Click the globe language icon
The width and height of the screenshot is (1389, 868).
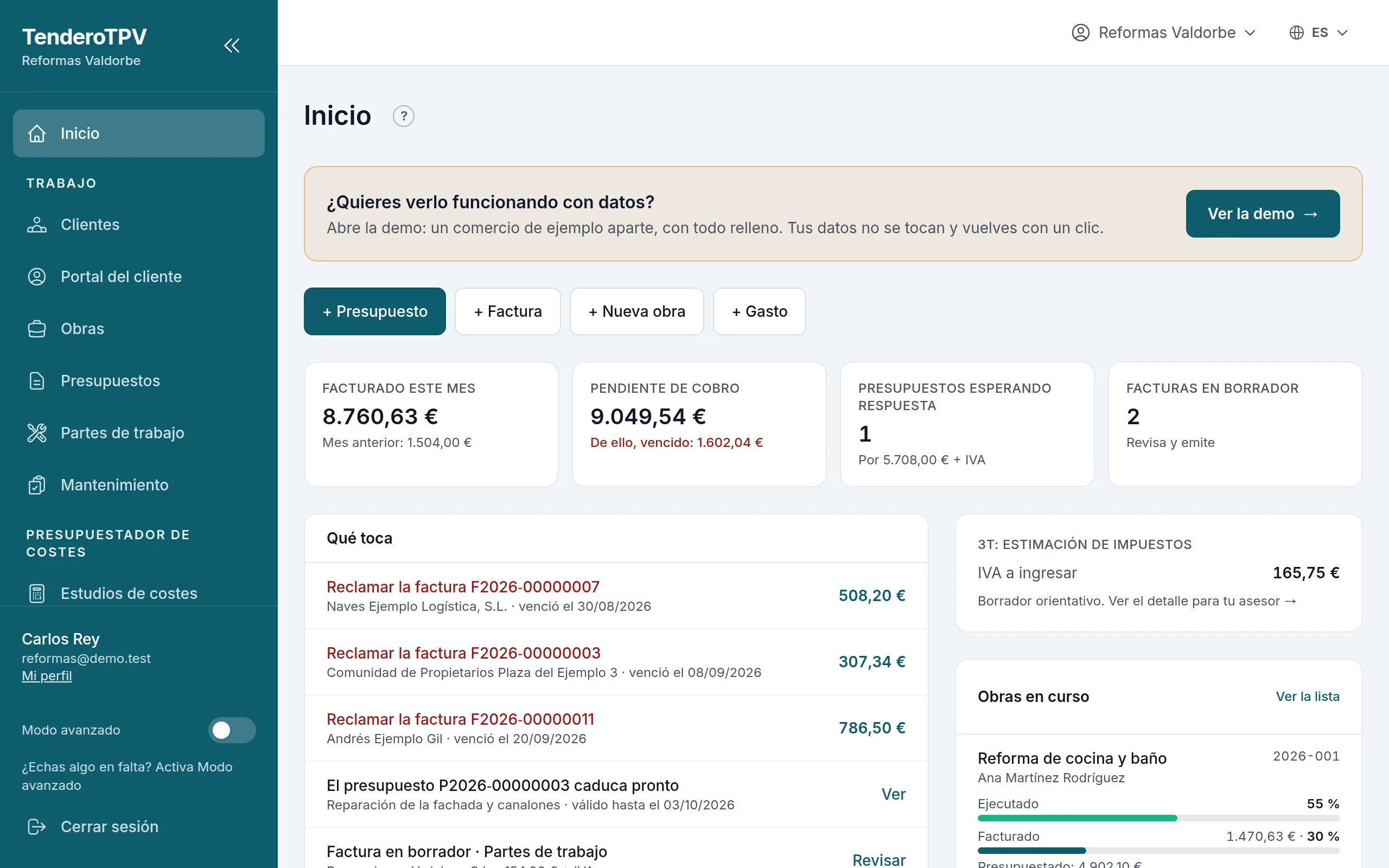[1296, 33]
